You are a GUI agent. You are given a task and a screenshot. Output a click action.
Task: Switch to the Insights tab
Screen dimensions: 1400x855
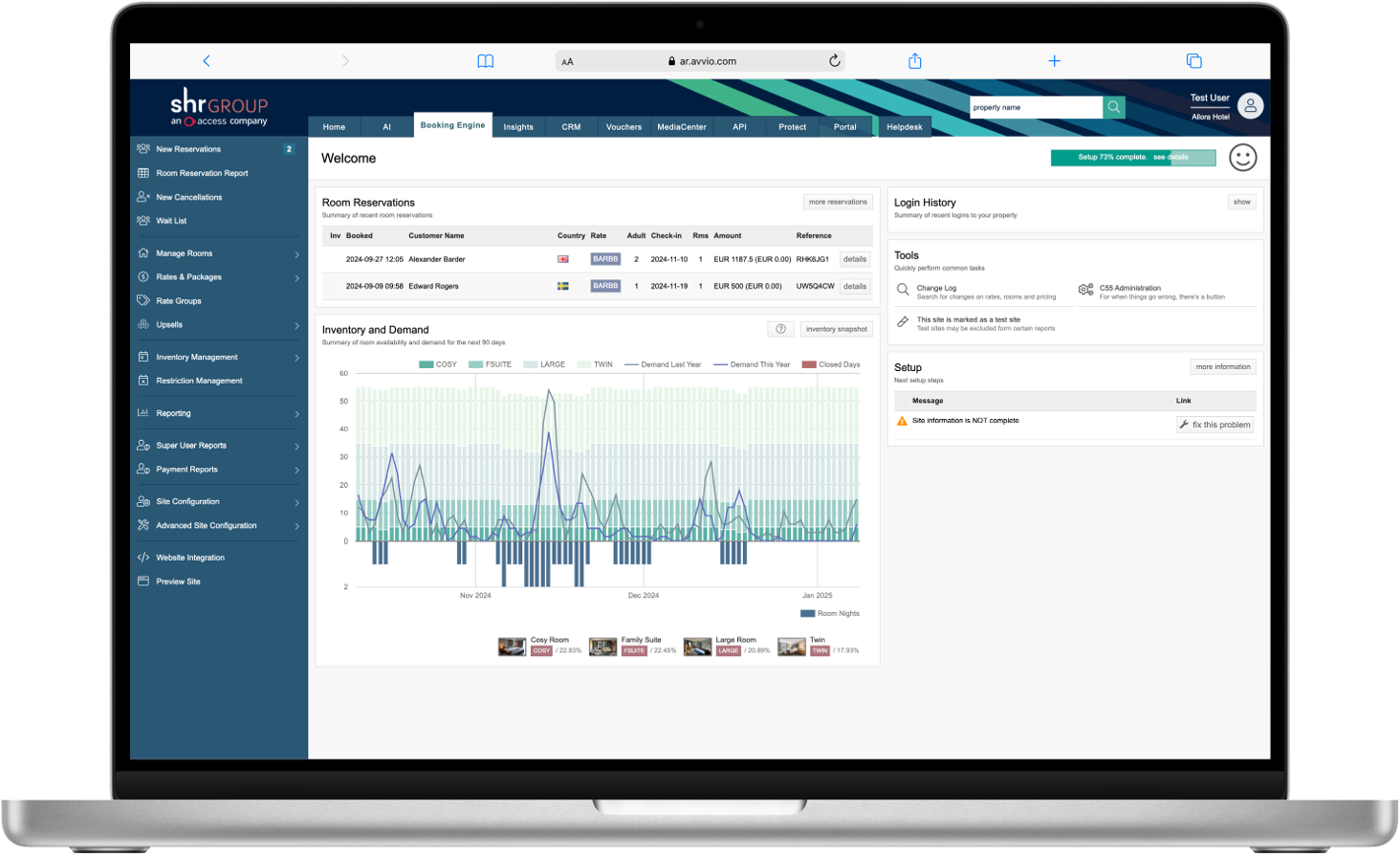(x=518, y=127)
